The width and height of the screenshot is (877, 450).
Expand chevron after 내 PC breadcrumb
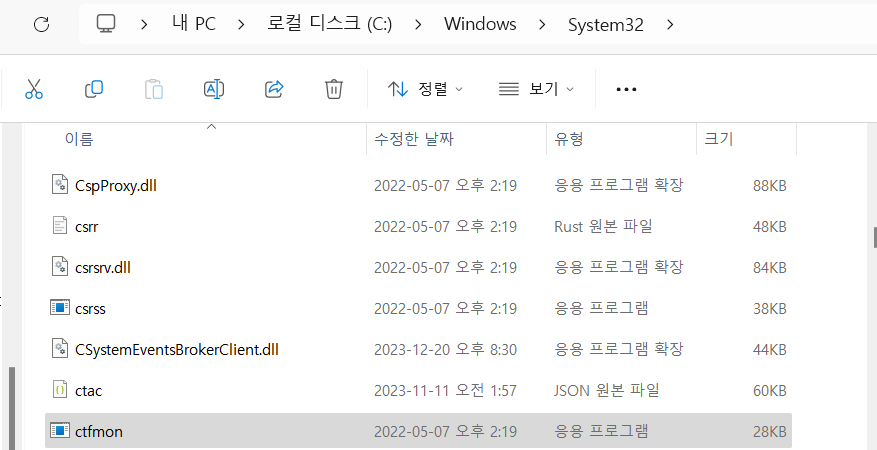pos(241,25)
